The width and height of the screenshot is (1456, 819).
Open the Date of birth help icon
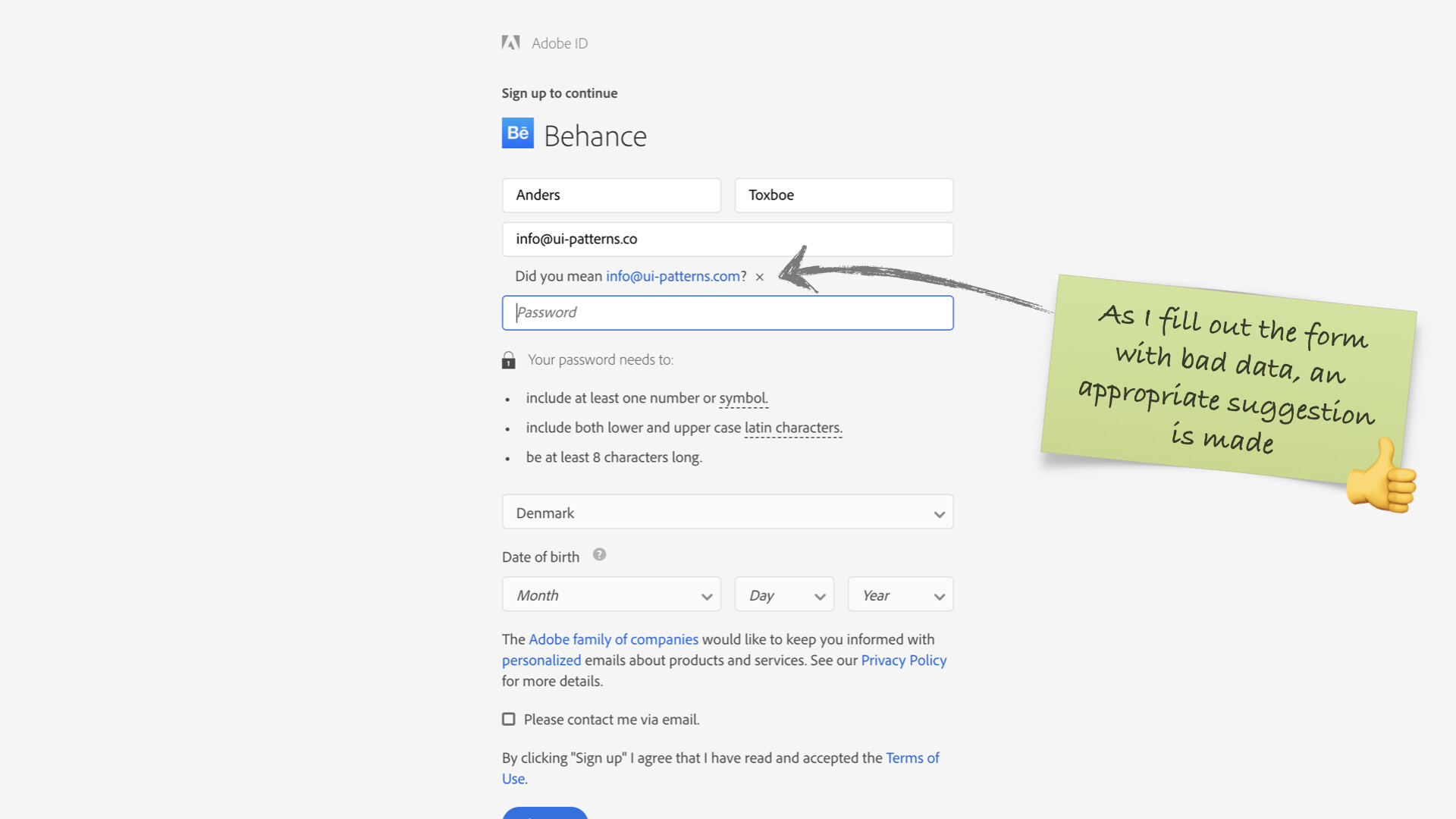[599, 554]
